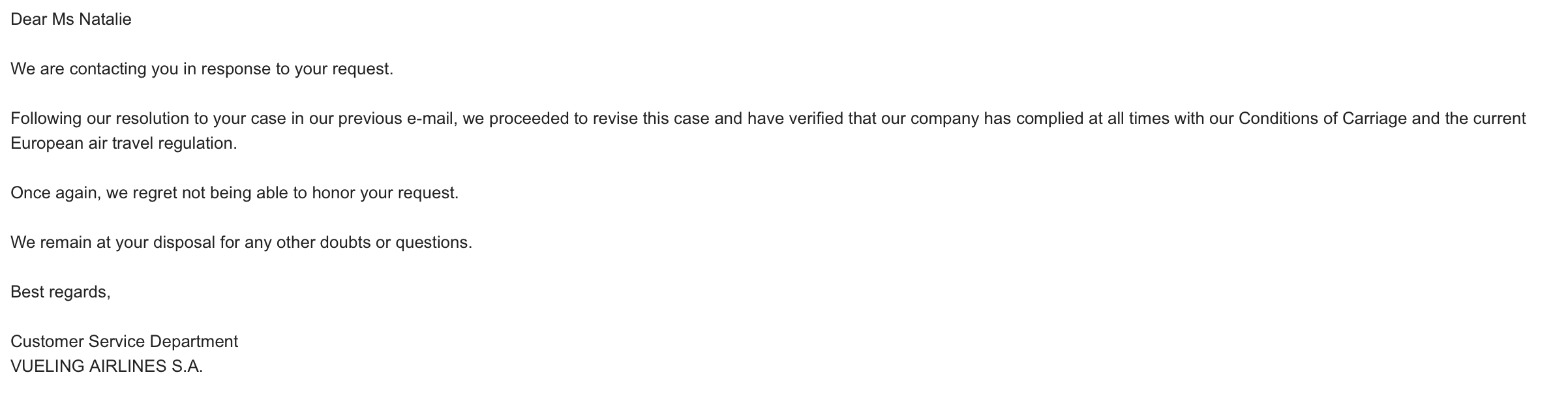Click the signature 'Customer Service Department'
The image size is (1568, 394).
[x=125, y=342]
